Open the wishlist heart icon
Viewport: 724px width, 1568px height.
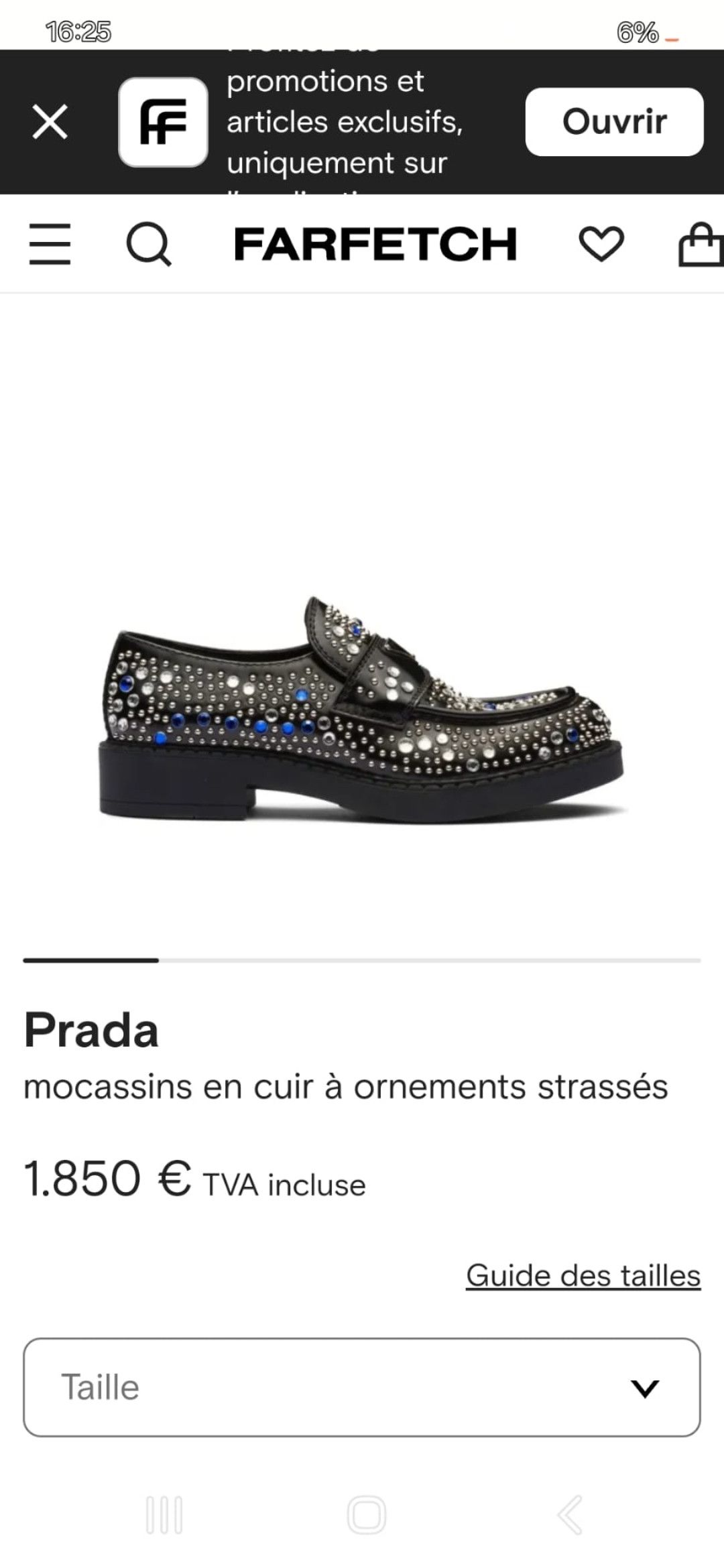click(x=601, y=244)
